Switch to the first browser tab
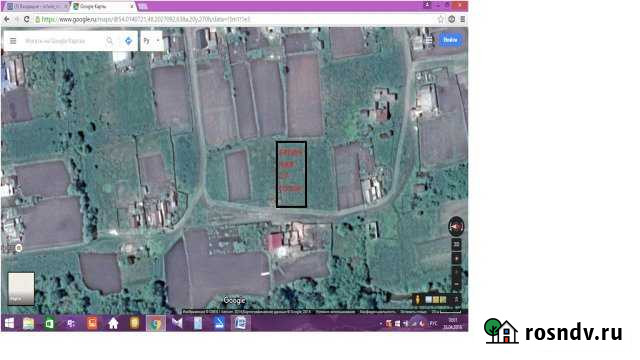This screenshot has width=640, height=360. click(x=36, y=7)
